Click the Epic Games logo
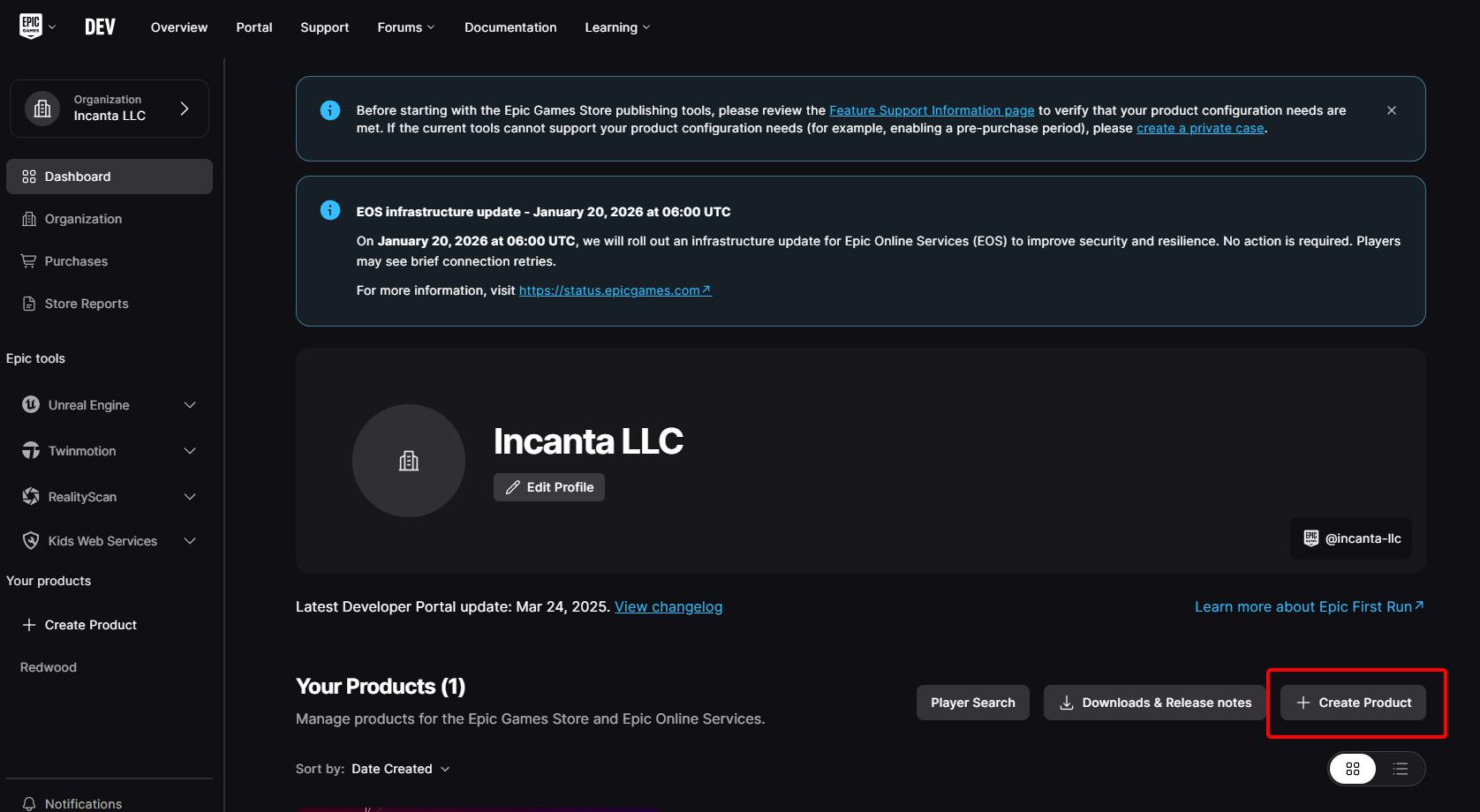Viewport: 1480px width, 812px height. coord(27,26)
